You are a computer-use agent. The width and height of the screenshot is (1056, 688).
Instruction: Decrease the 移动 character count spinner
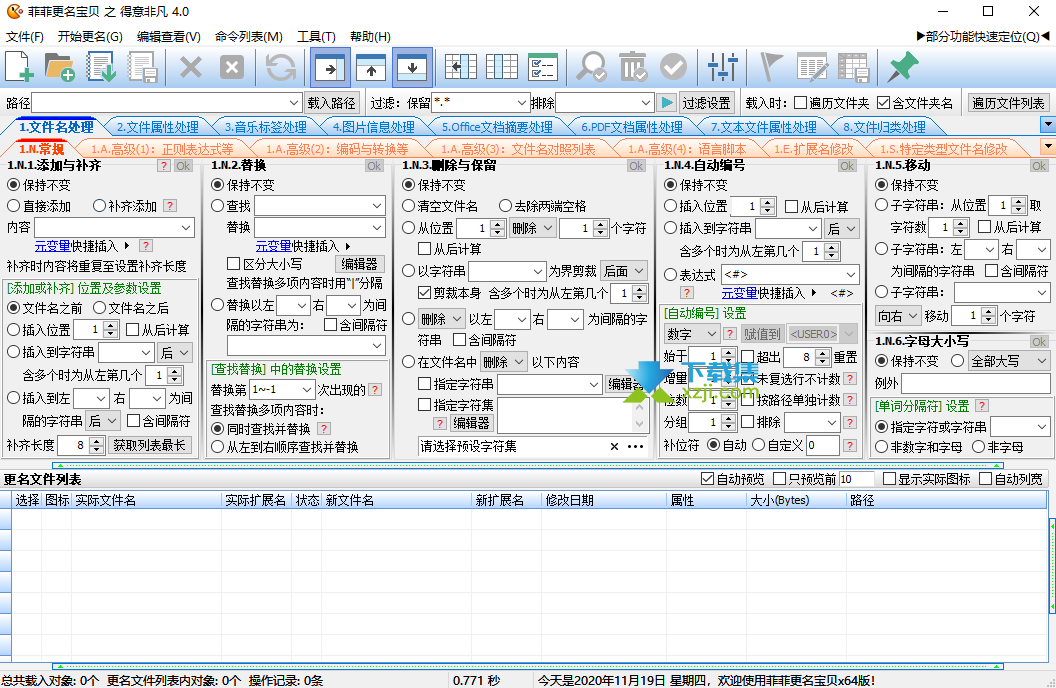coord(988,320)
